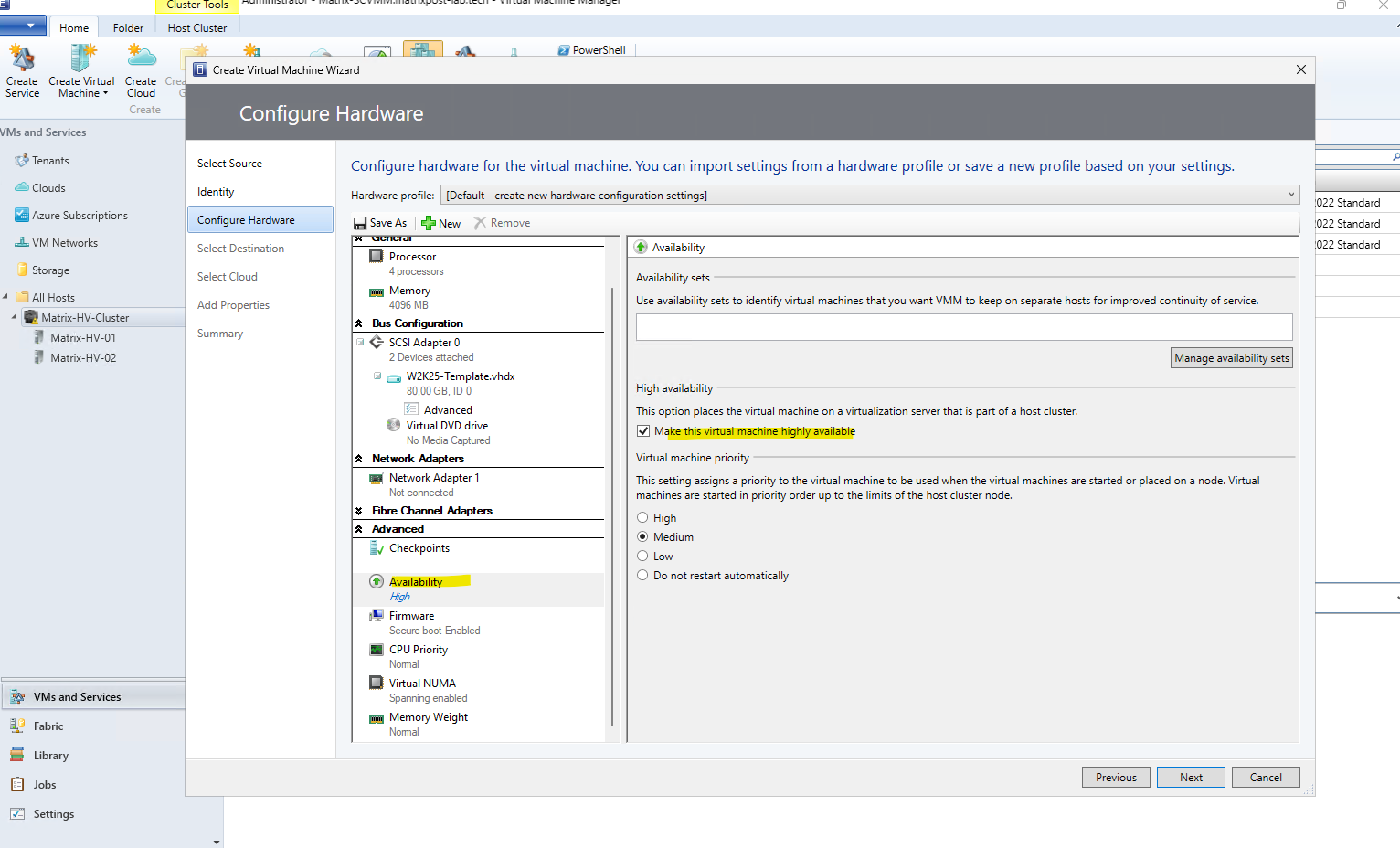1400x848 pixels.
Task: Go to the Configure Hardware wizard step
Action: tap(260, 220)
